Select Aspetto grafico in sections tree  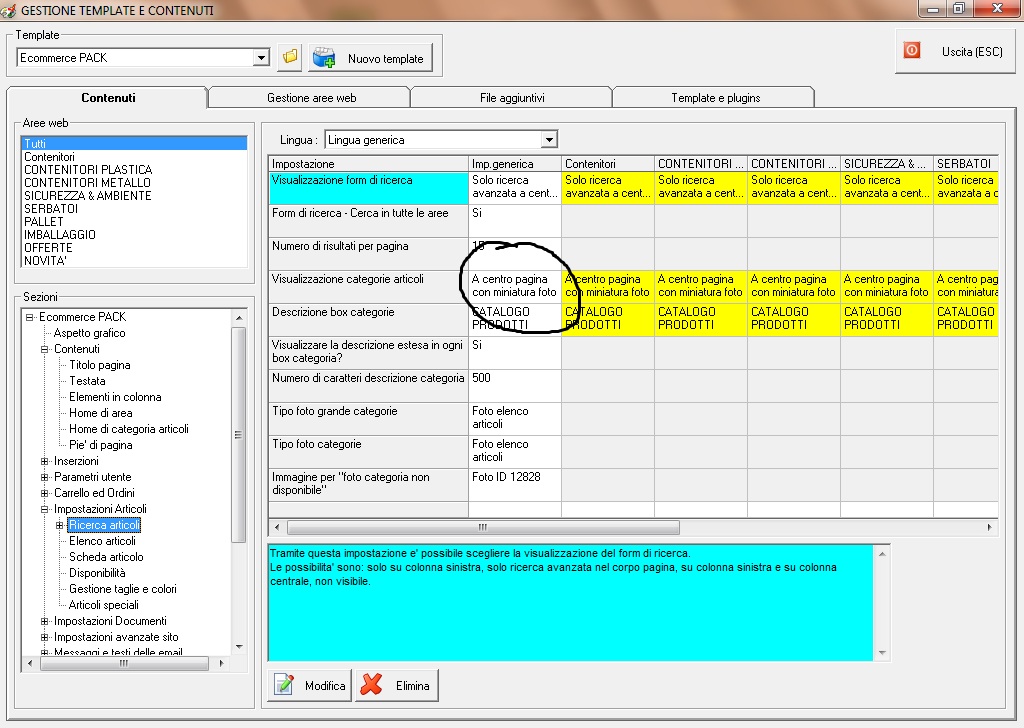[x=90, y=333]
